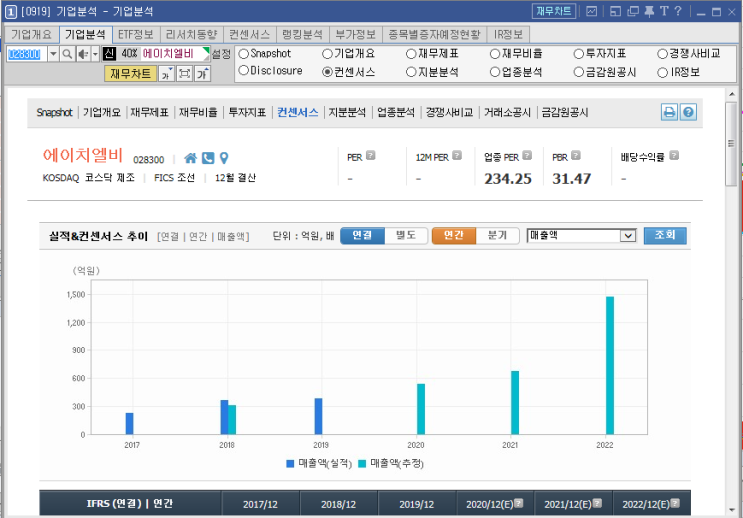743x518 pixels.
Task: Open the 매출액 item dropdown
Action: point(628,236)
